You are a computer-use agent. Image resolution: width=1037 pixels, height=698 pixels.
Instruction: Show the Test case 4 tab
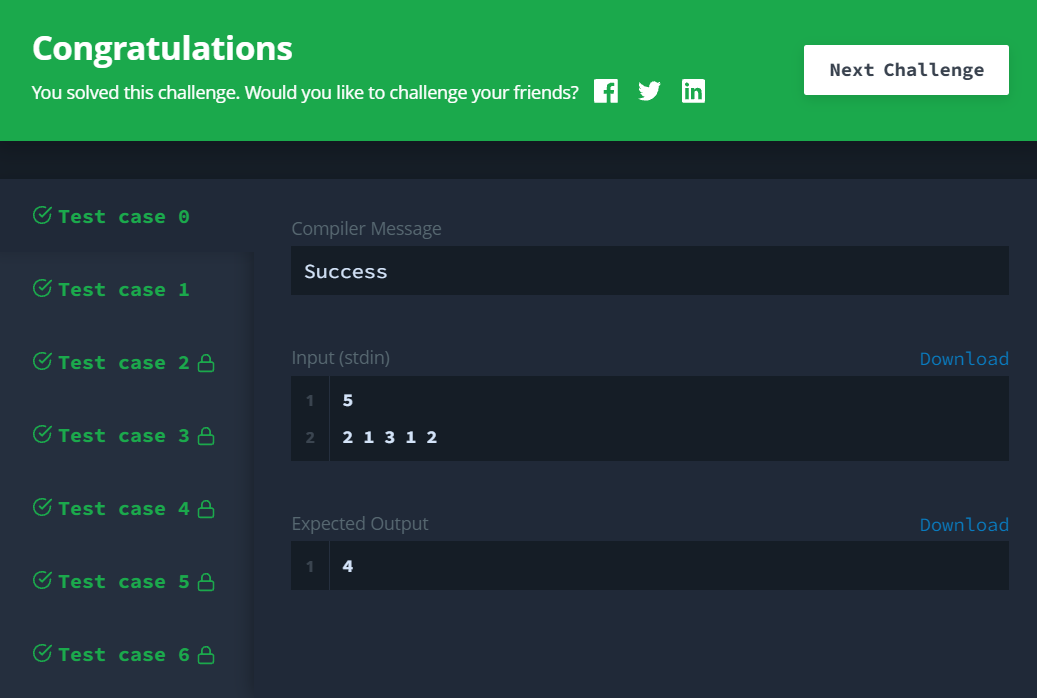pos(126,508)
